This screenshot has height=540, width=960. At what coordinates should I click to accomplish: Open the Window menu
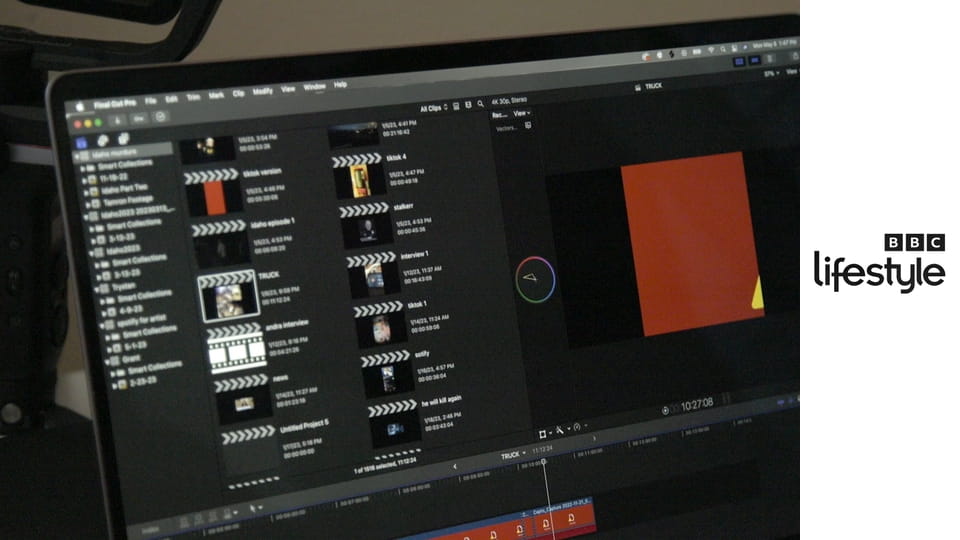[x=314, y=87]
